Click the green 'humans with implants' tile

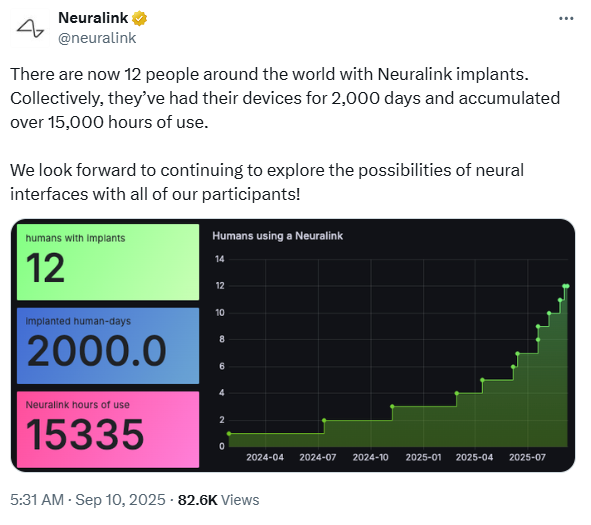[108, 262]
